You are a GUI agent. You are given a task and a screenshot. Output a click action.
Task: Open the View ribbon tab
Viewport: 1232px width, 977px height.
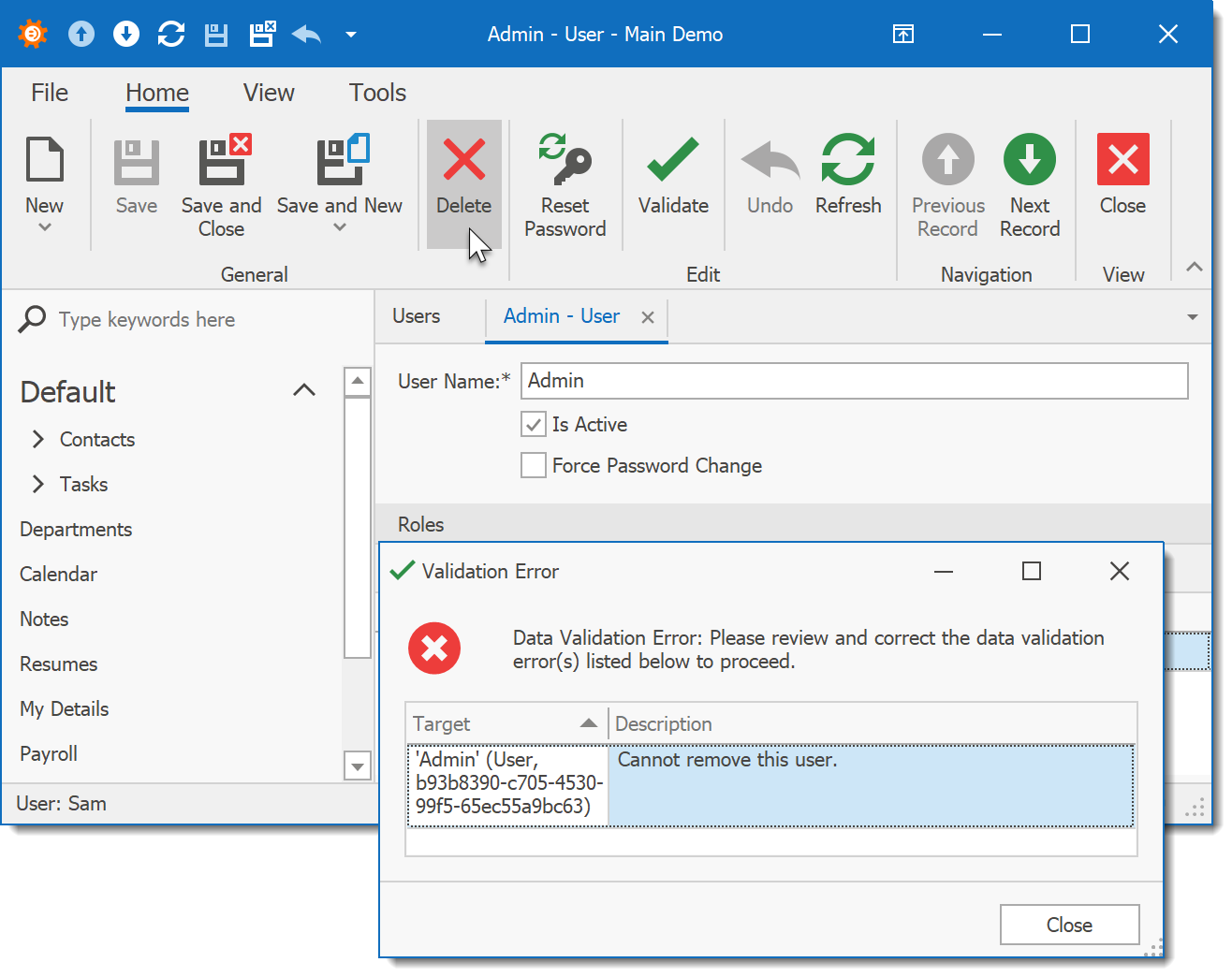[x=269, y=93]
